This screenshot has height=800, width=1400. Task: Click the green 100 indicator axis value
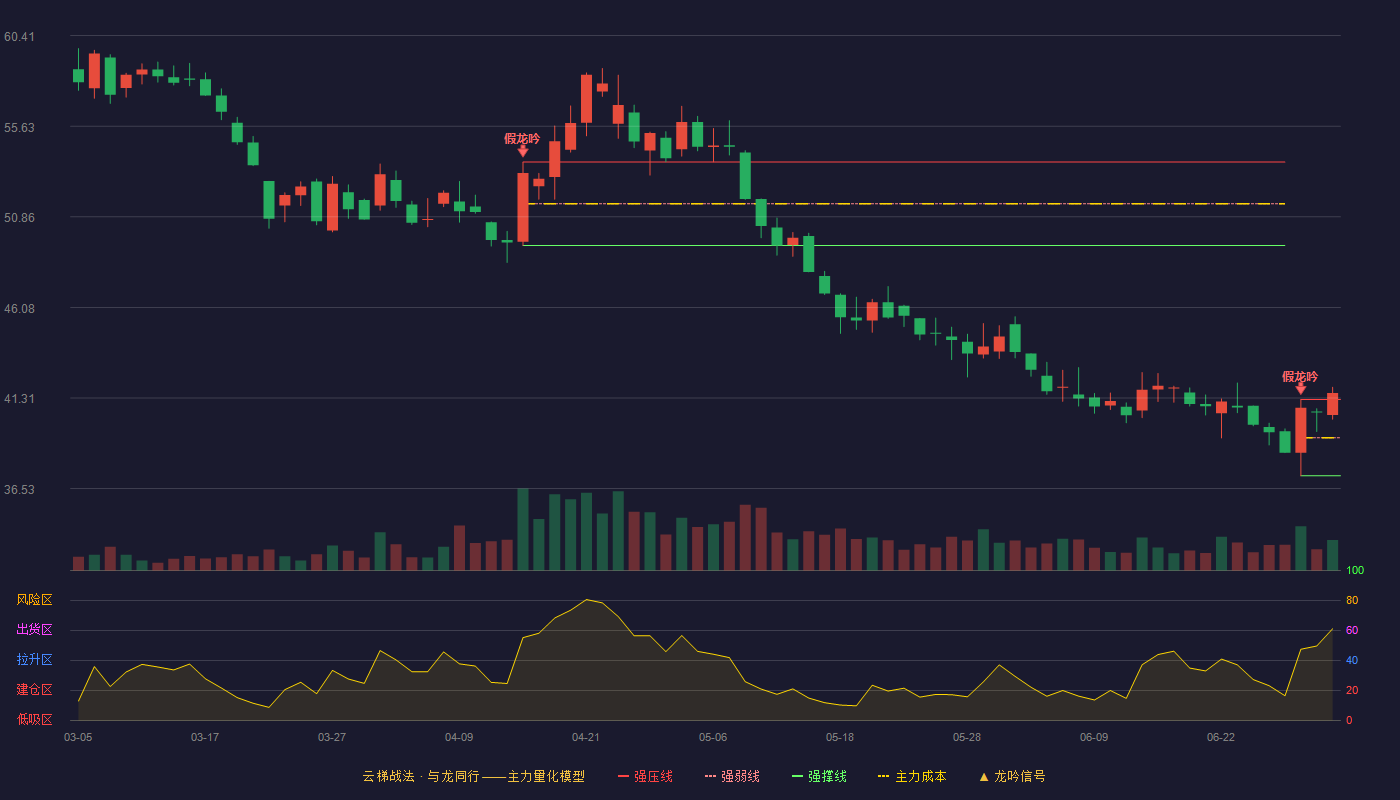[1355, 570]
